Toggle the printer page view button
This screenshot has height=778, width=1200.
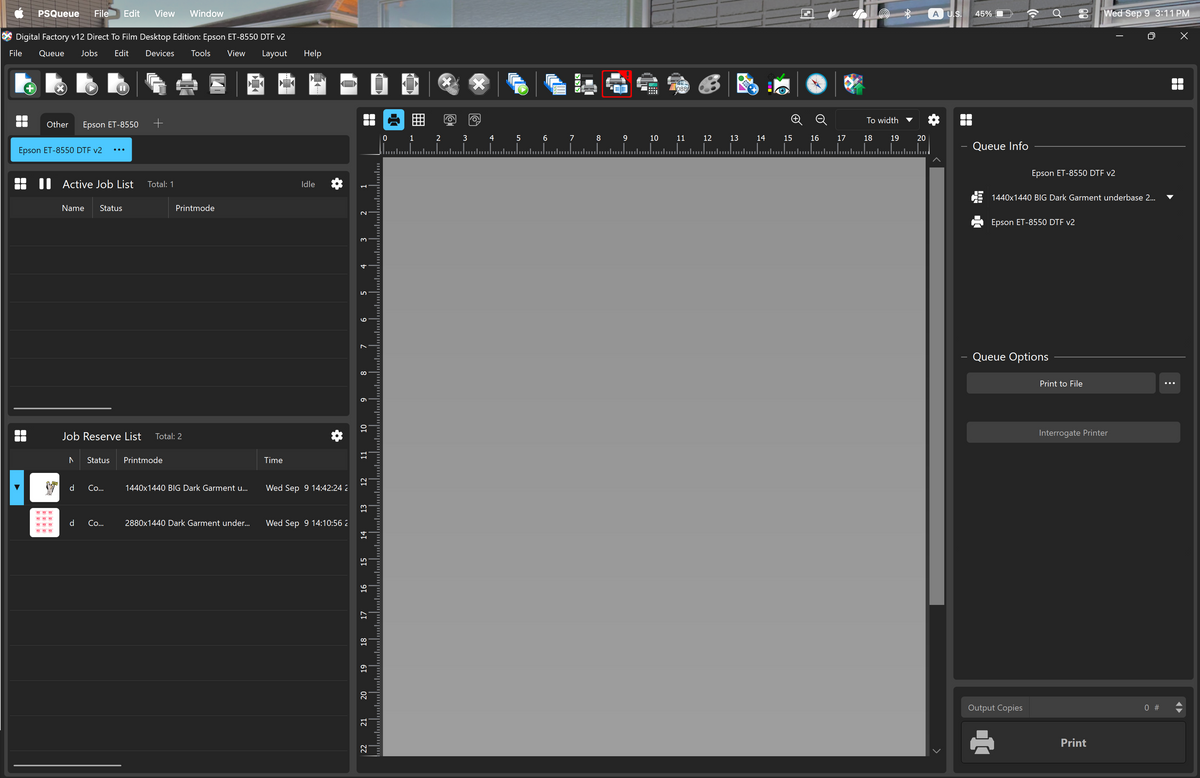click(x=394, y=120)
